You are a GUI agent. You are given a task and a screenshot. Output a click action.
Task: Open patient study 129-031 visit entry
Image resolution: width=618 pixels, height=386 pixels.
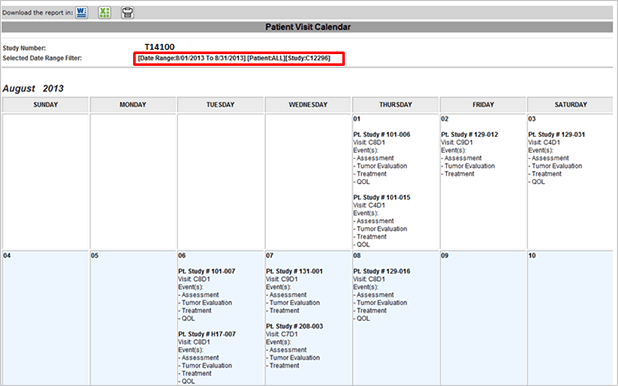coord(557,134)
